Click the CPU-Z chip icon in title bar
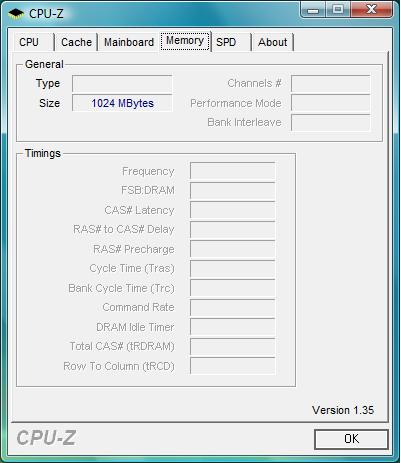The image size is (401, 463). [x=16, y=14]
